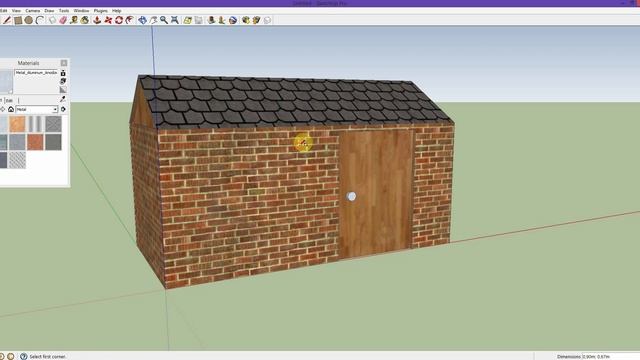Click the silver door knob on model
Image resolution: width=640 pixels, height=360 pixels.
click(x=351, y=196)
